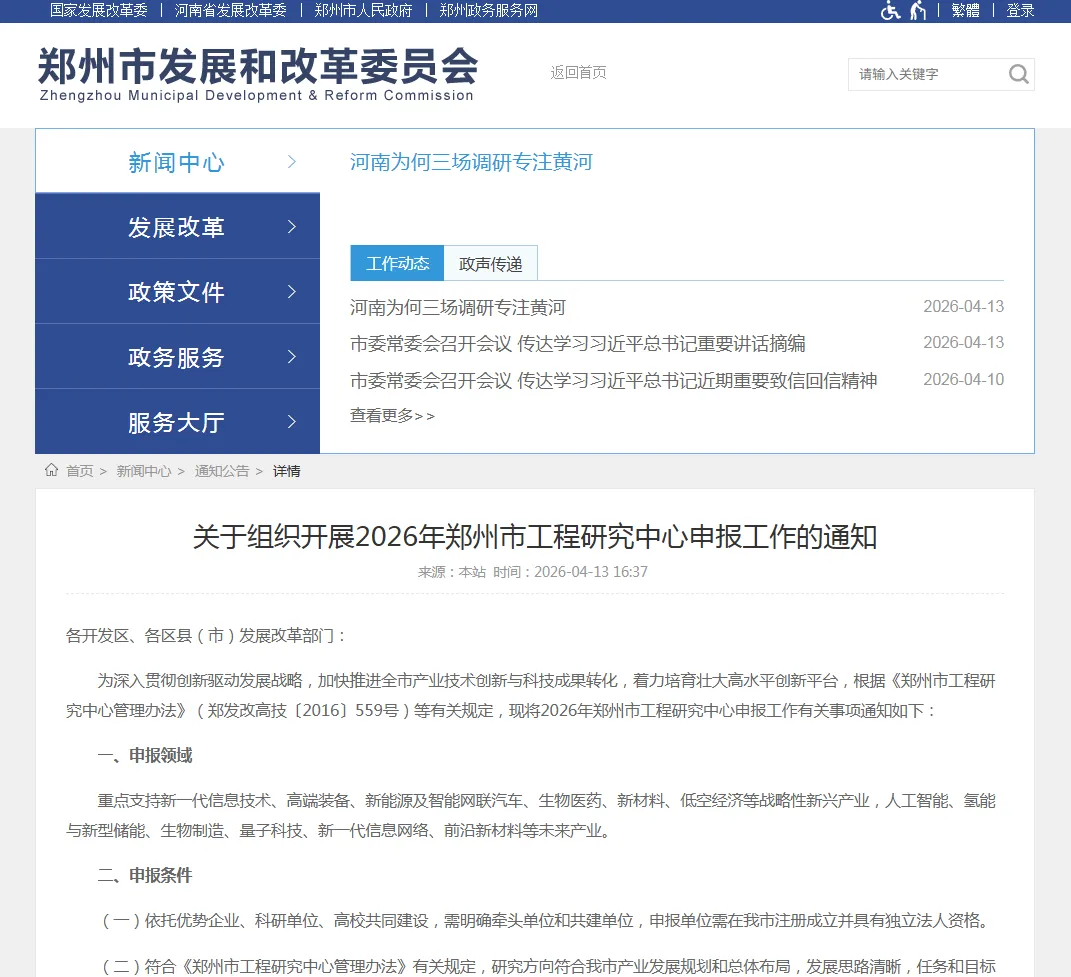The width and height of the screenshot is (1071, 977).
Task: Expand the 服务大厅 chevron arrow
Action: (292, 422)
